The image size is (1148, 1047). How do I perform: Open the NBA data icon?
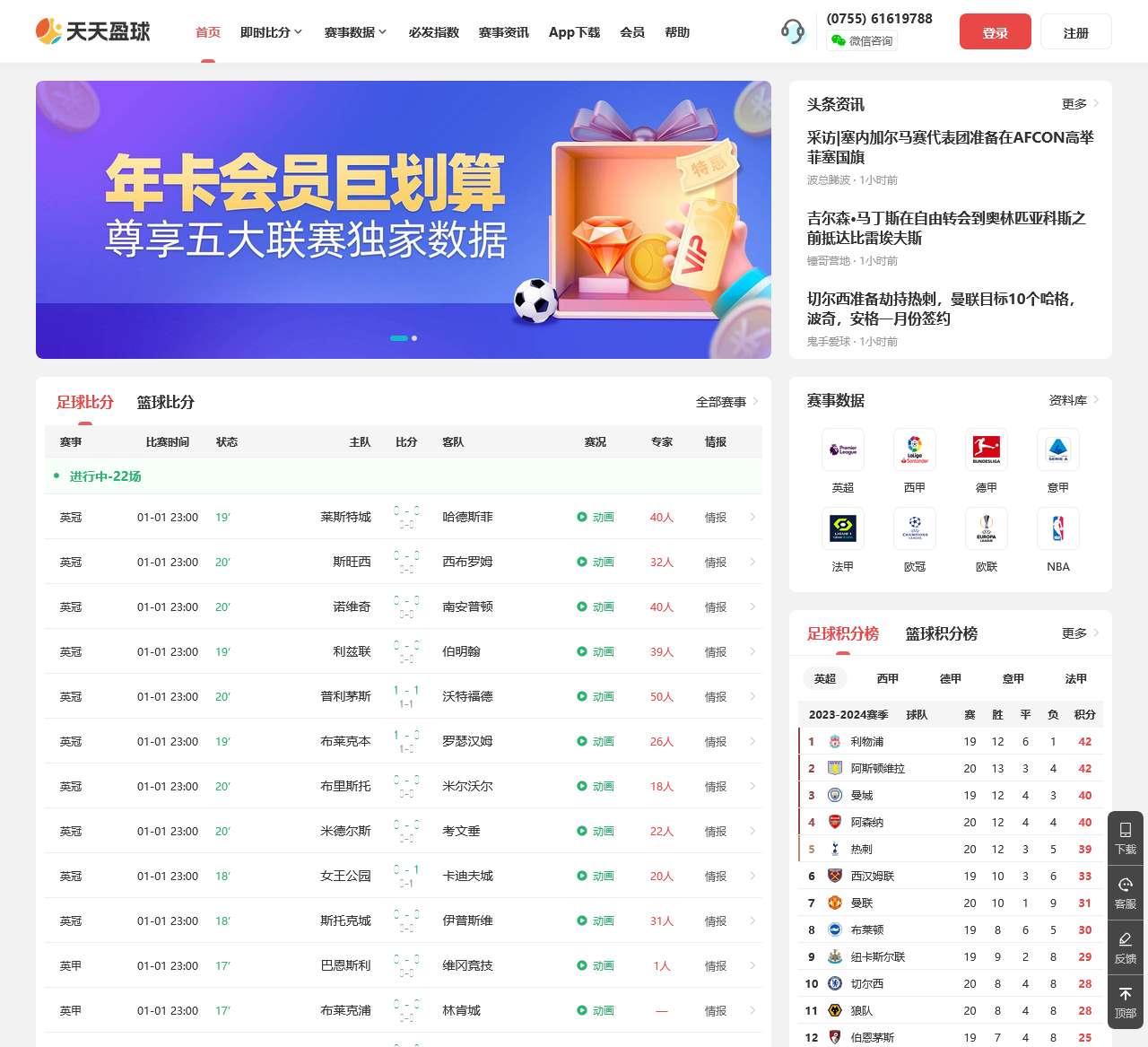pos(1058,528)
